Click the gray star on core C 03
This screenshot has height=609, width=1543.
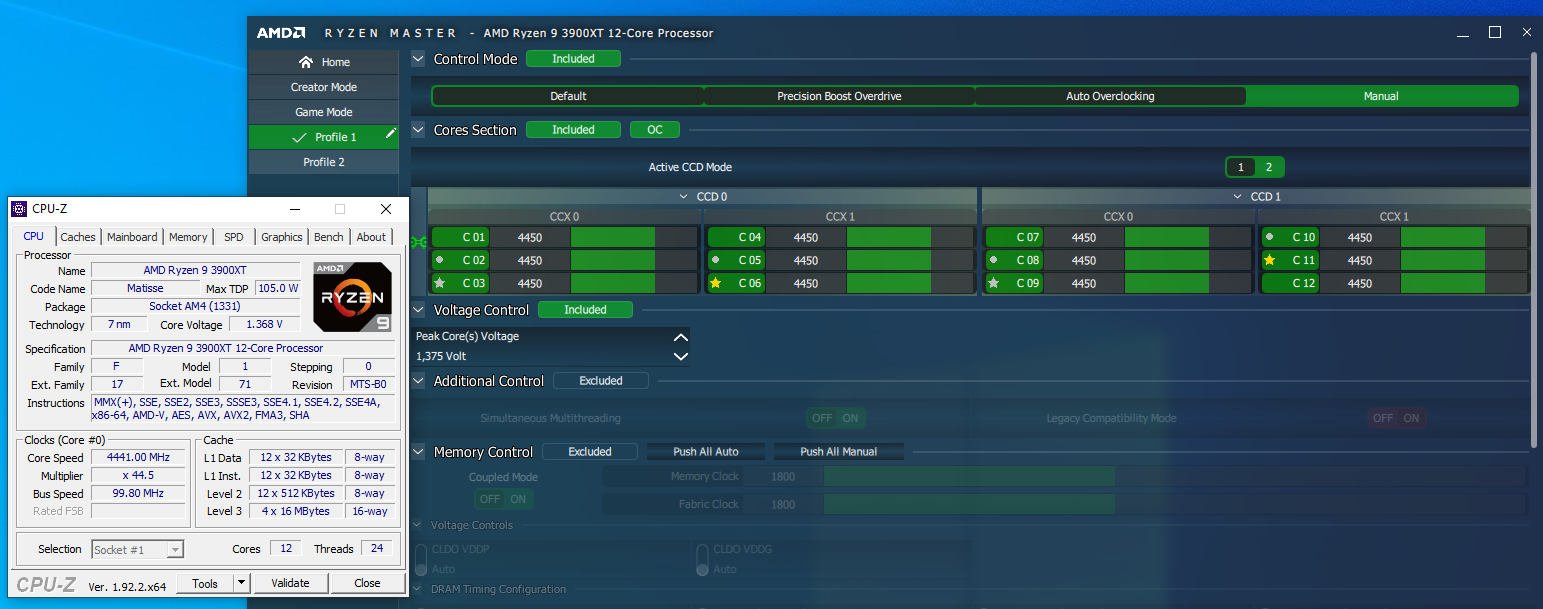pyautogui.click(x=439, y=284)
